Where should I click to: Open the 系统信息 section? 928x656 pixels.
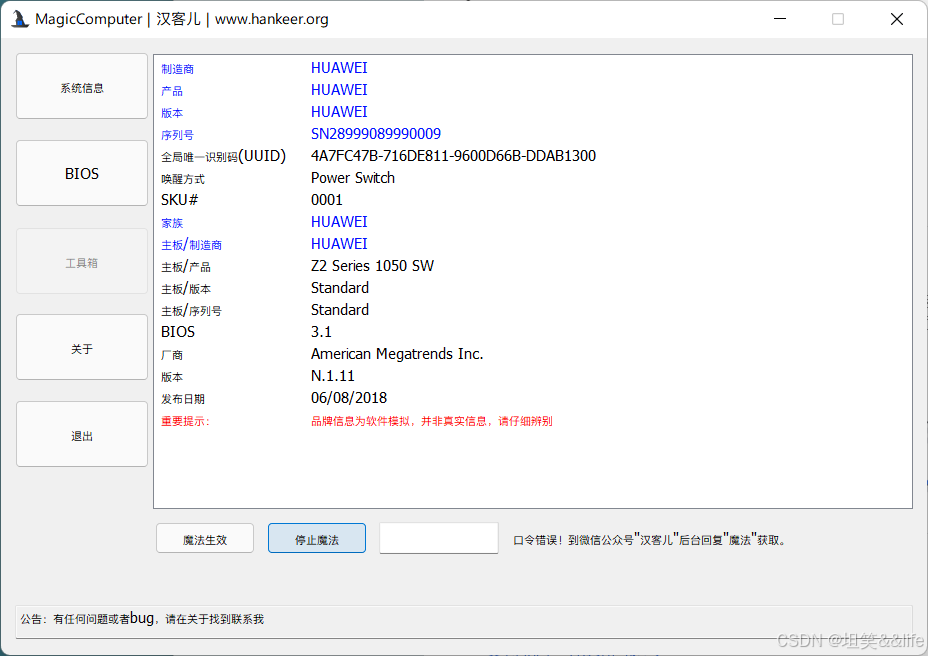click(82, 86)
